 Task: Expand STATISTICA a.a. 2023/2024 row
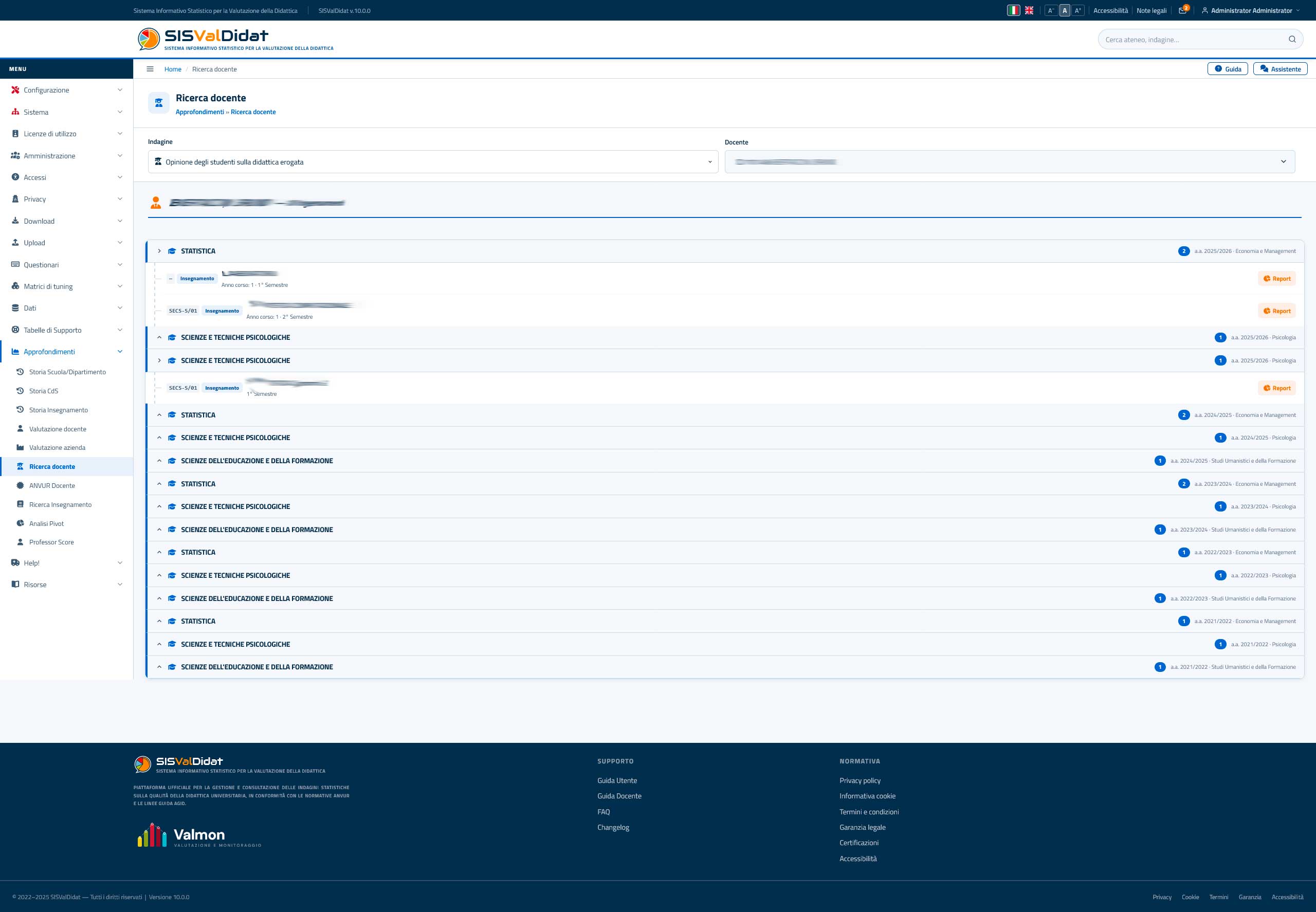click(x=725, y=484)
